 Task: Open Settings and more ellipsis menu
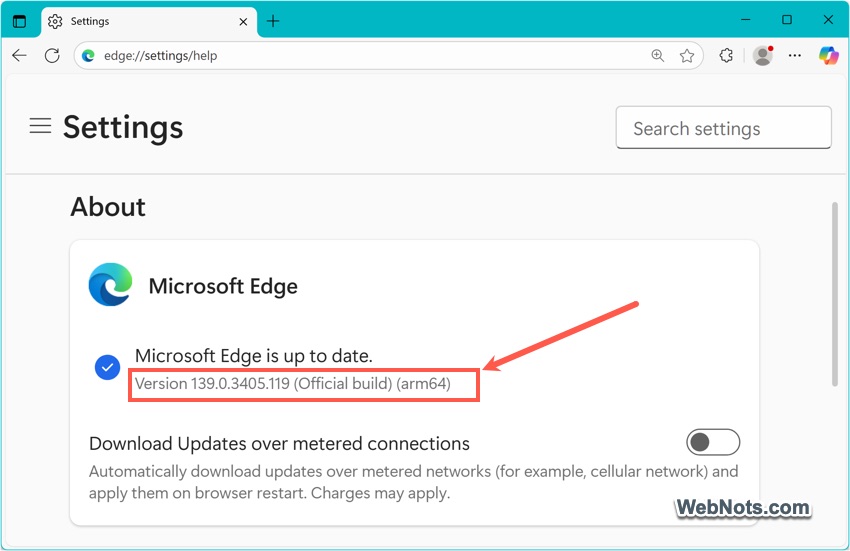click(795, 55)
